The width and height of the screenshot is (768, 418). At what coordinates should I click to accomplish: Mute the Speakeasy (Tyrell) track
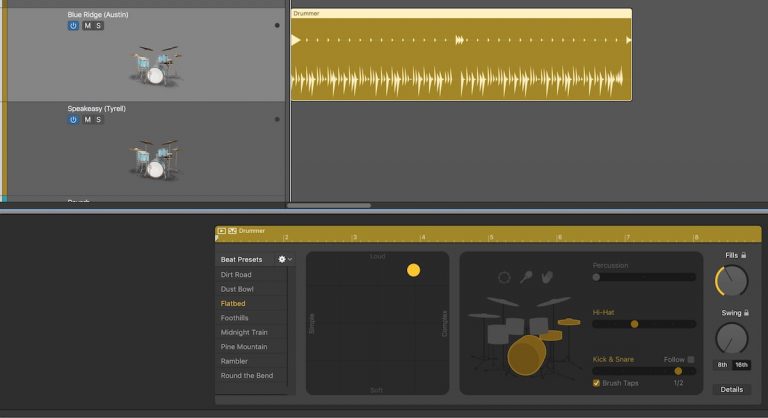click(87, 120)
